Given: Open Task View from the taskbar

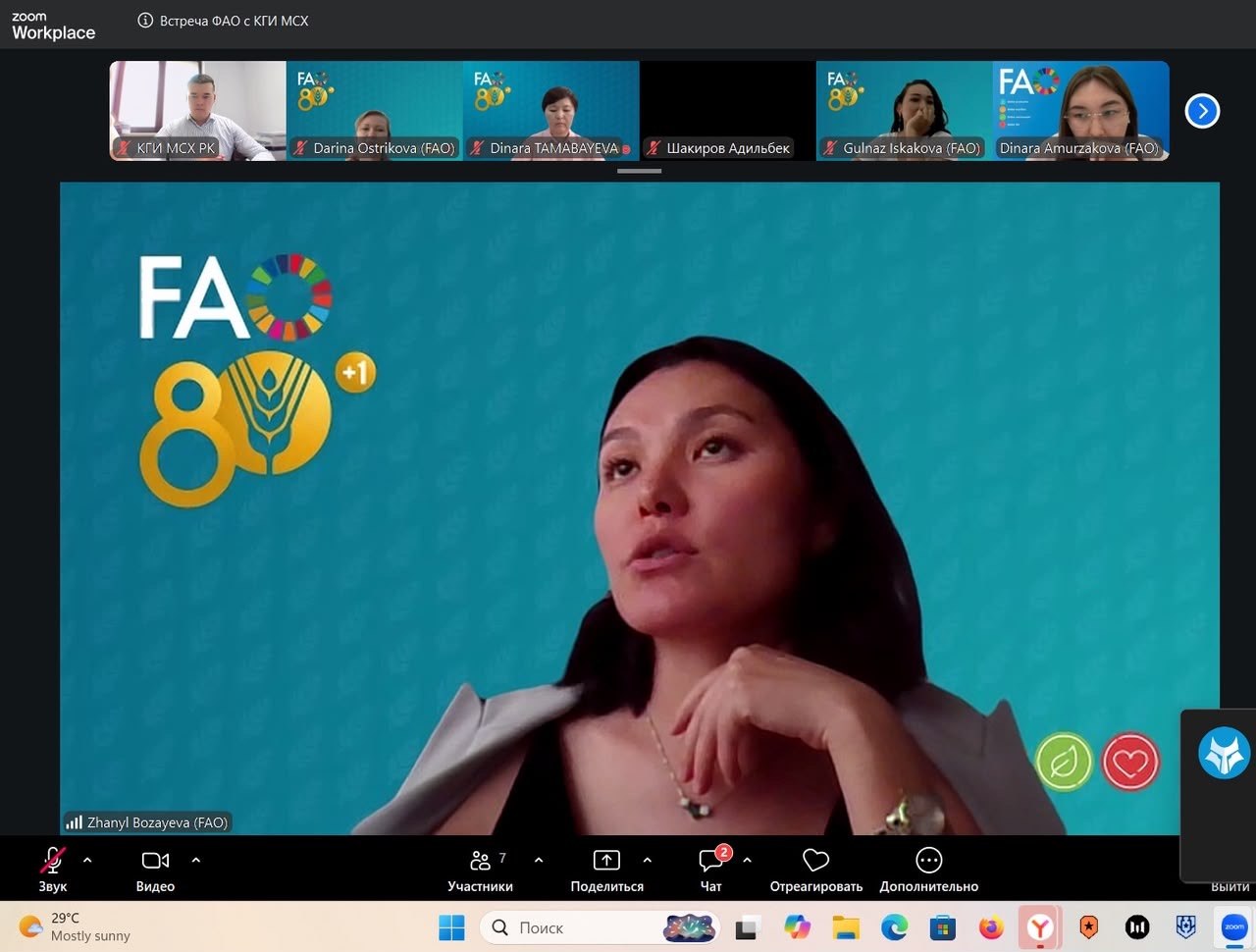Looking at the screenshot, I should click(x=748, y=927).
